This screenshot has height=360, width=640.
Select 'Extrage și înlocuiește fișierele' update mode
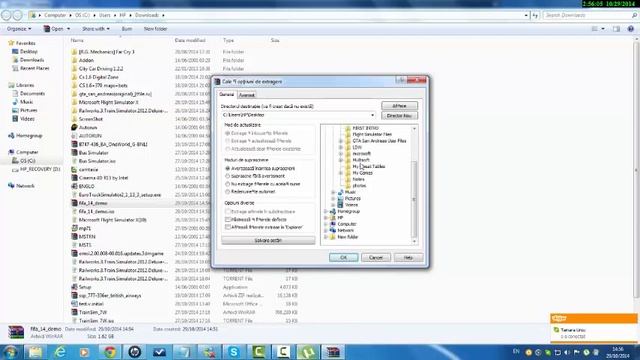tap(228, 133)
